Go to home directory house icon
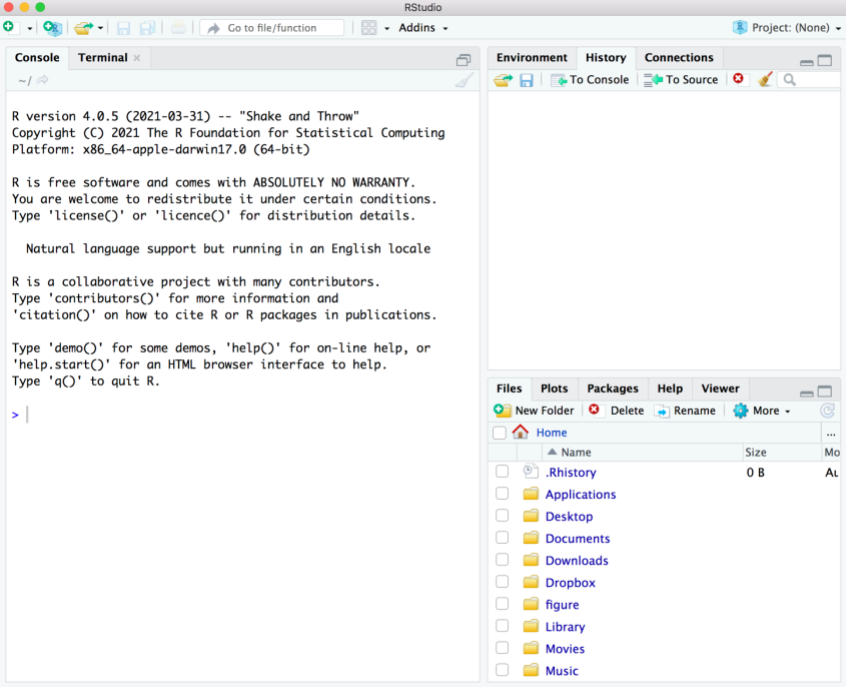The image size is (846, 687). click(520, 433)
